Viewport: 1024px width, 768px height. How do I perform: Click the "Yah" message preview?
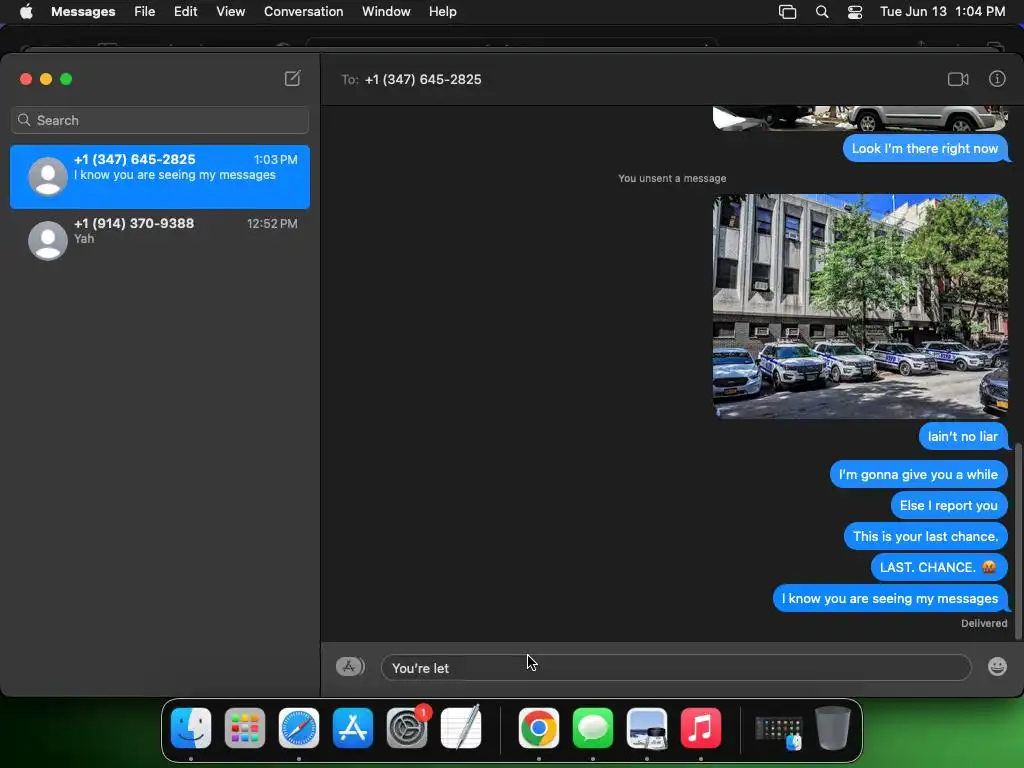coord(84,238)
